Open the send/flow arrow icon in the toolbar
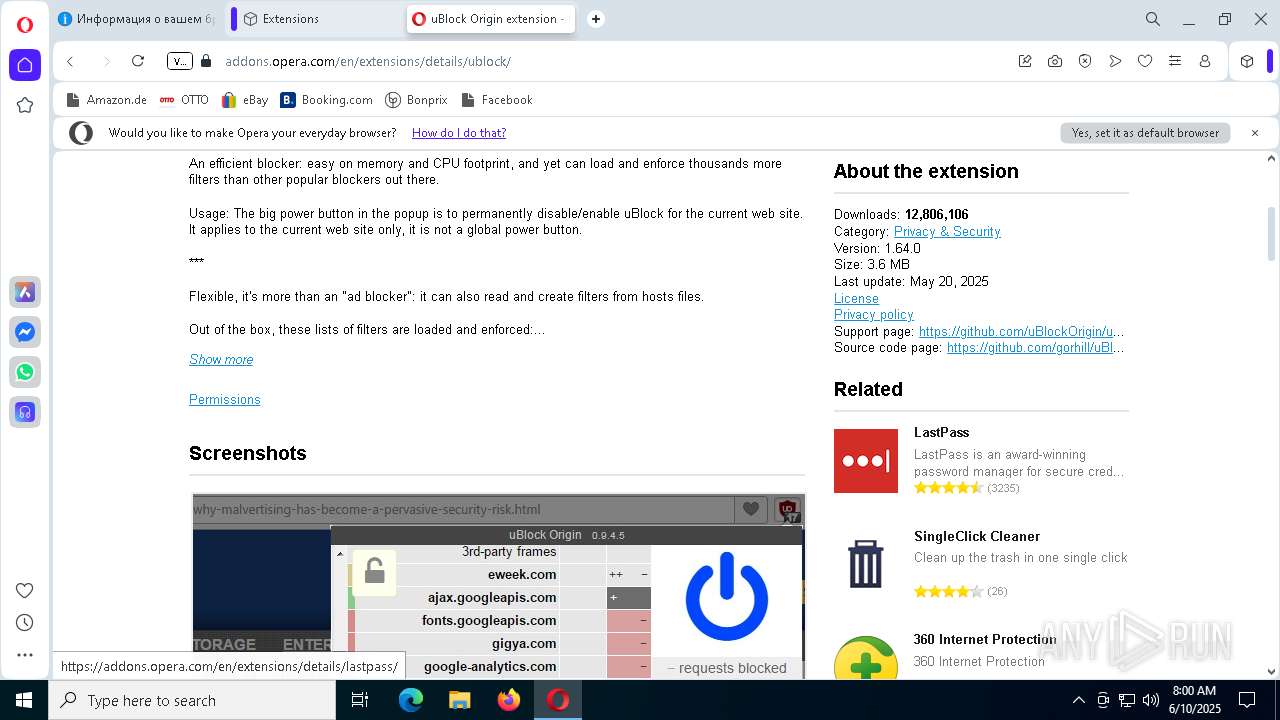This screenshot has width=1280, height=720. point(1115,61)
